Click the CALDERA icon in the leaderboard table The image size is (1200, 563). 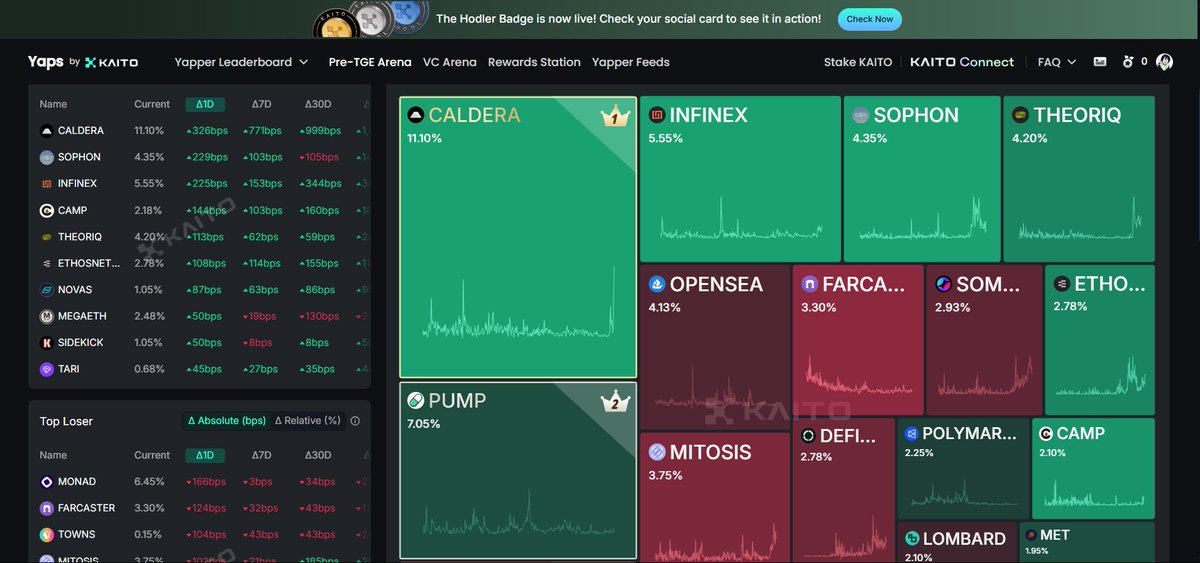pyautogui.click(x=46, y=131)
